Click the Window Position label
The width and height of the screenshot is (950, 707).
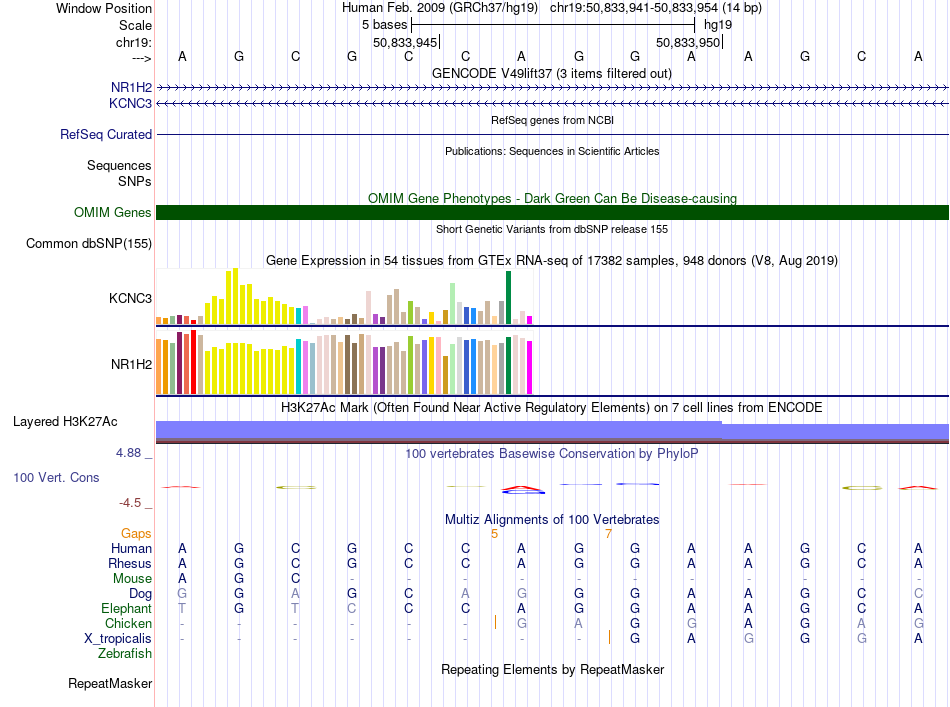click(104, 8)
